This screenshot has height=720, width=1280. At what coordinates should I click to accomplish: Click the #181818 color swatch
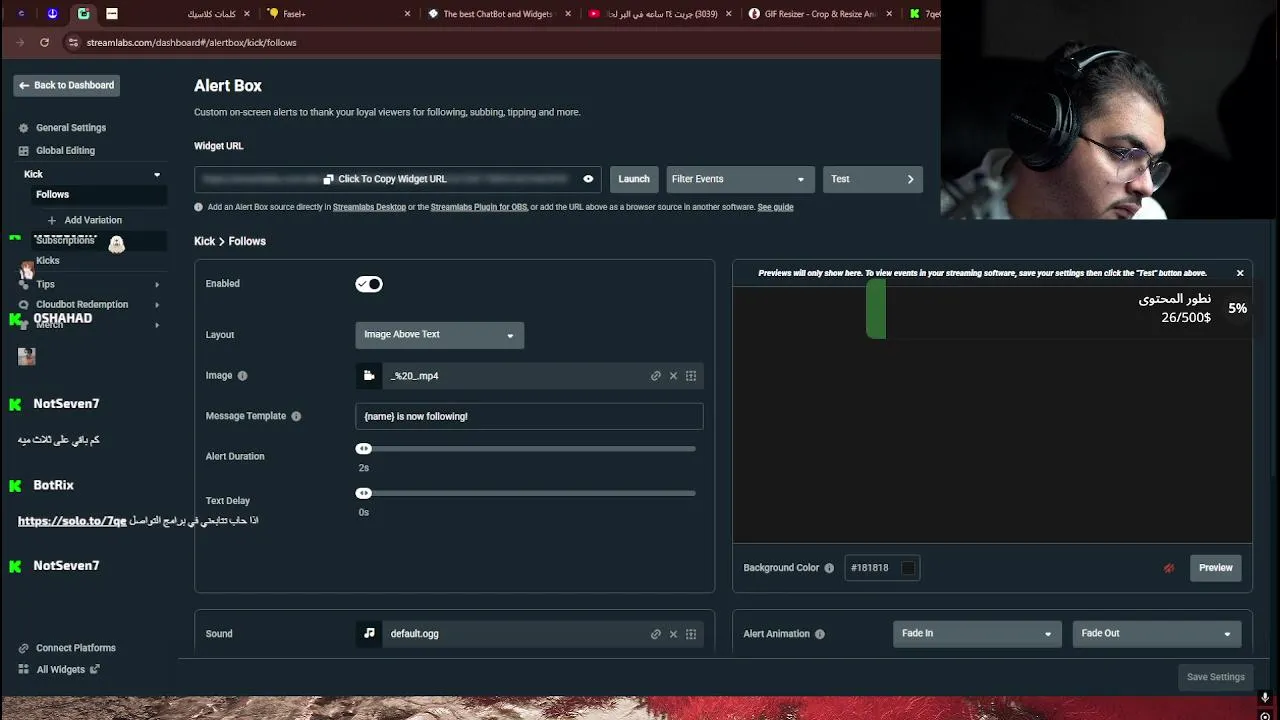pyautogui.click(x=908, y=568)
